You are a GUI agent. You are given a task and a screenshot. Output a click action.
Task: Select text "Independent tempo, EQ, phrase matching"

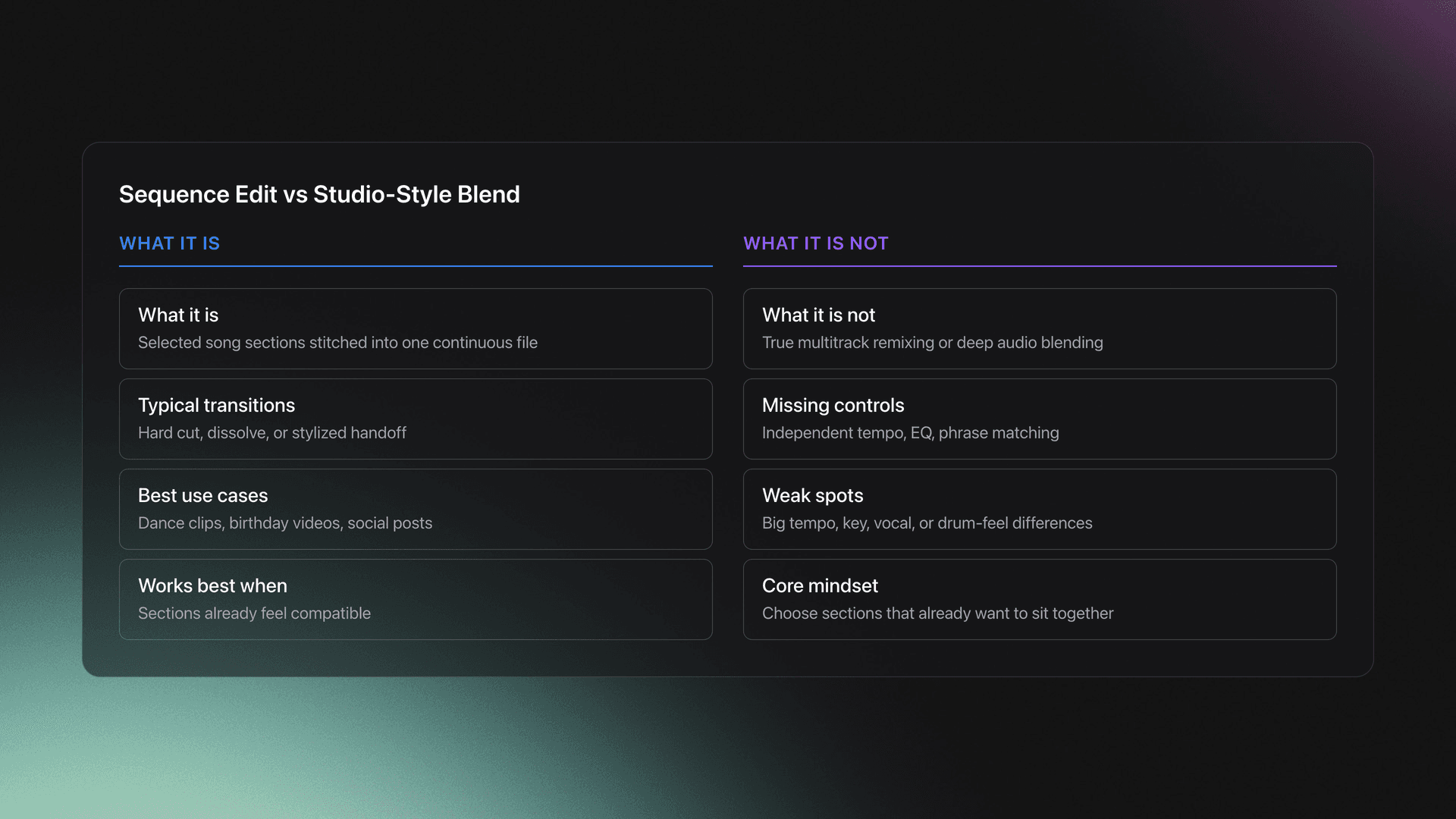pos(910,433)
